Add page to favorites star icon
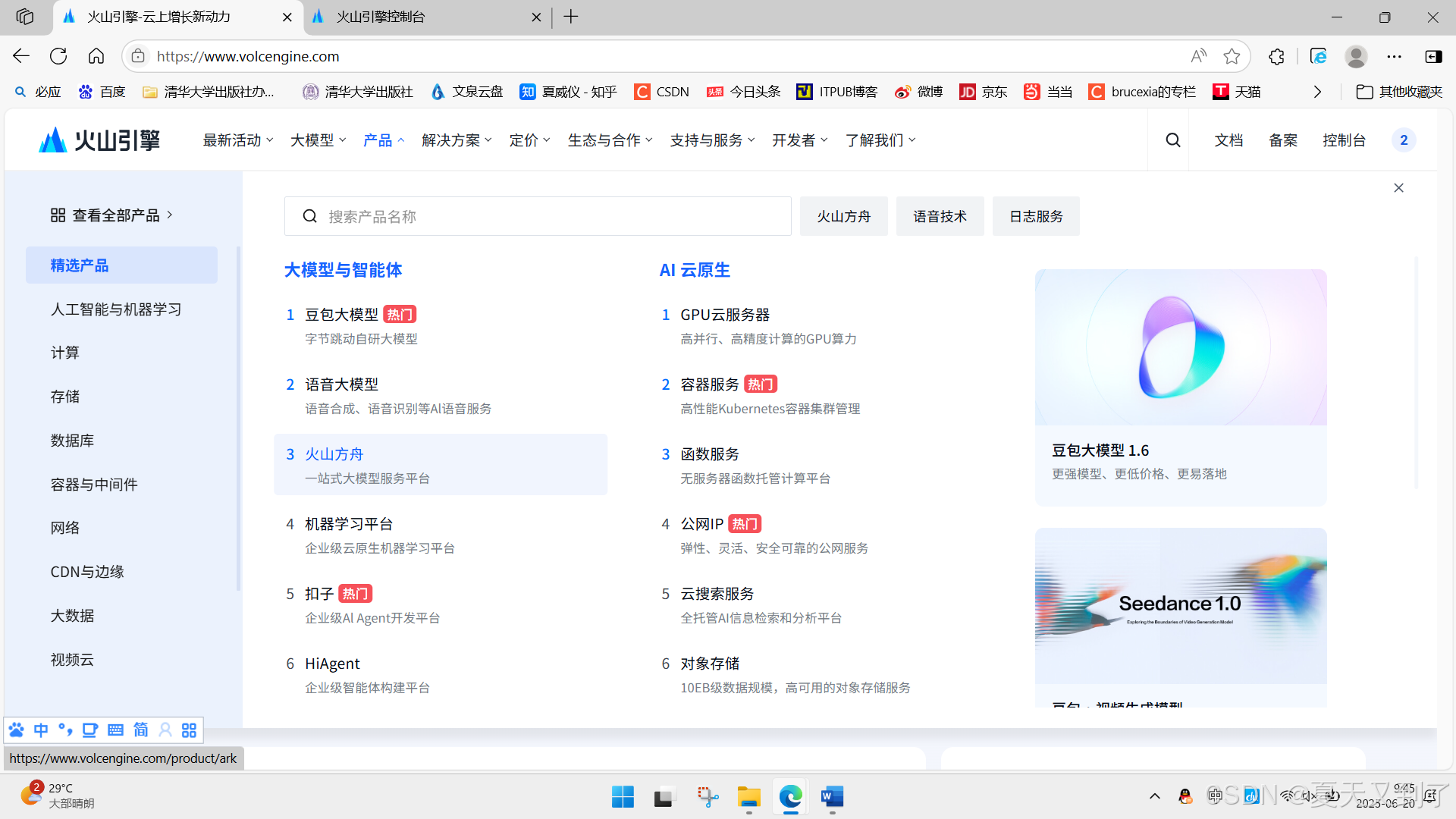The width and height of the screenshot is (1456, 819). click(x=1232, y=56)
